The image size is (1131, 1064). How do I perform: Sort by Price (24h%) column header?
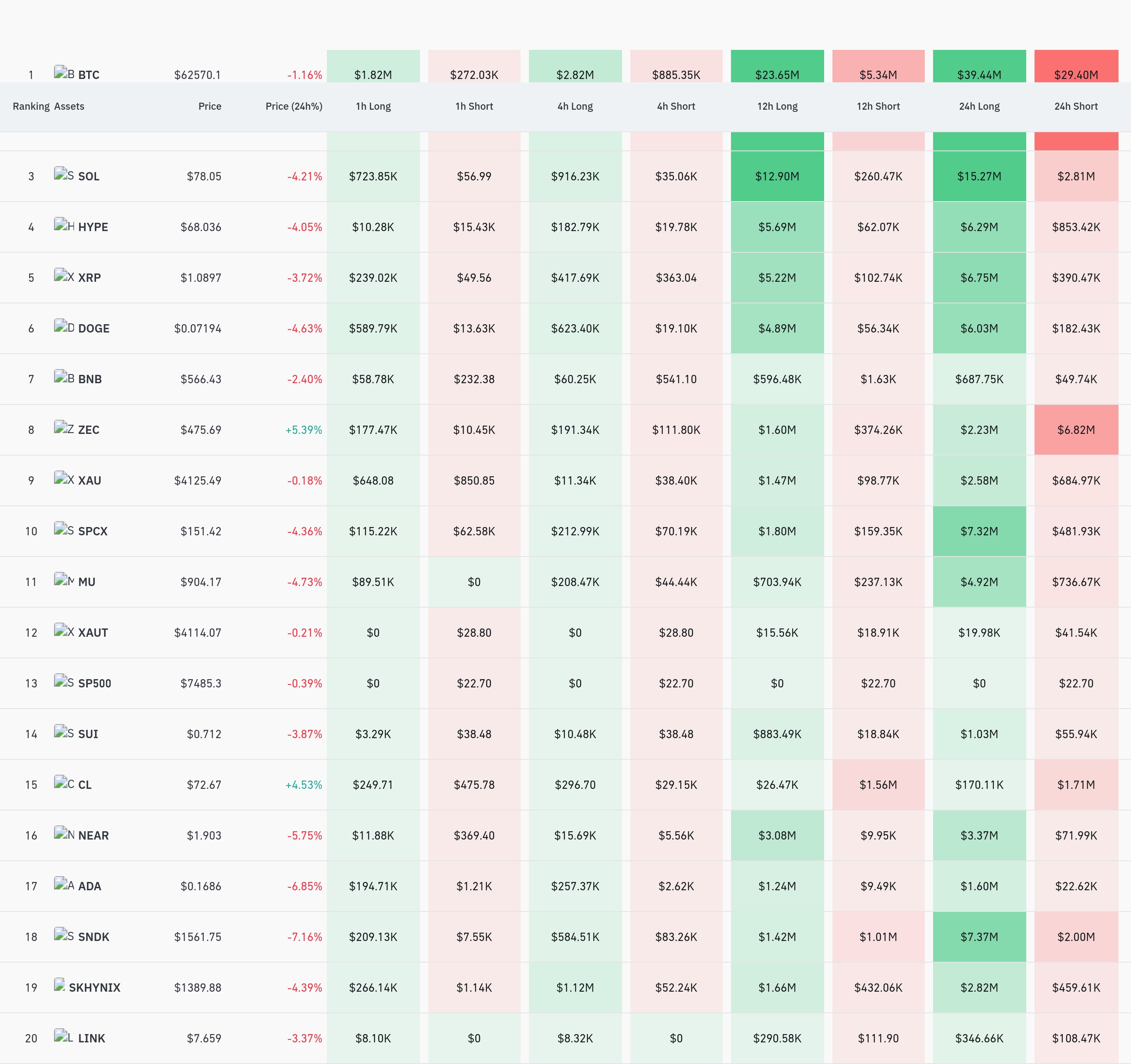(x=294, y=106)
